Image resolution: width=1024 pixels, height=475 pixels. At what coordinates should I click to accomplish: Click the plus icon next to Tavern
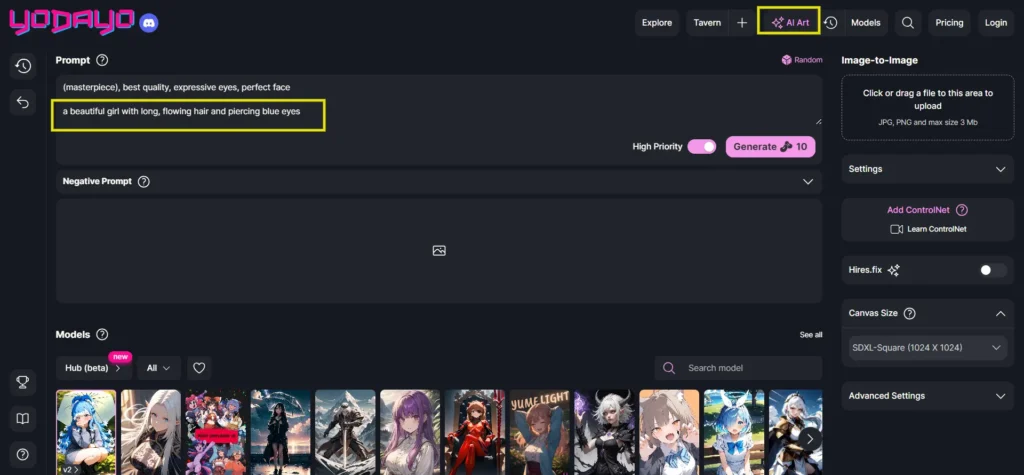[x=742, y=23]
